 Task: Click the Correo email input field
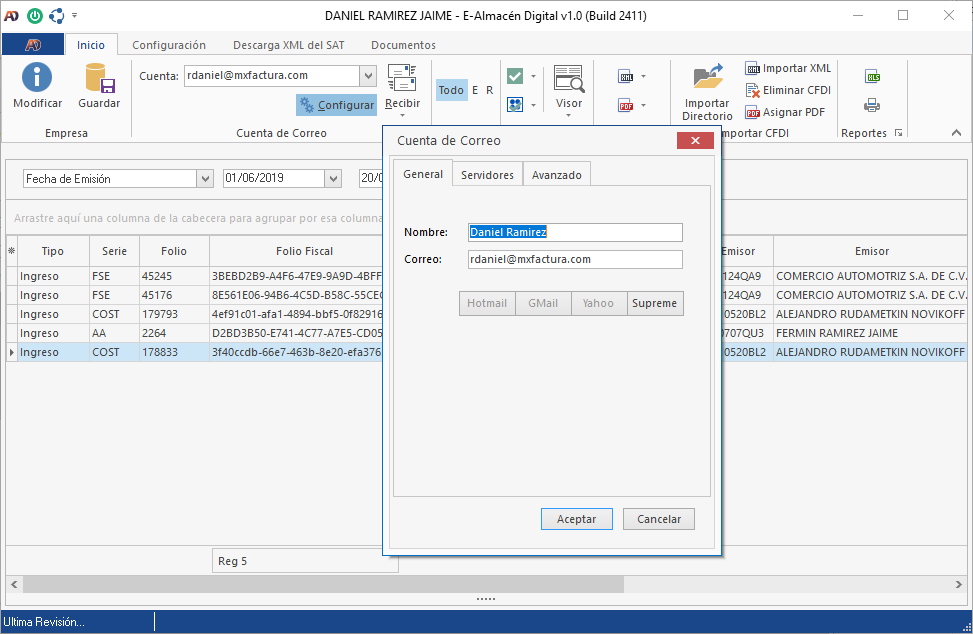pos(574,259)
